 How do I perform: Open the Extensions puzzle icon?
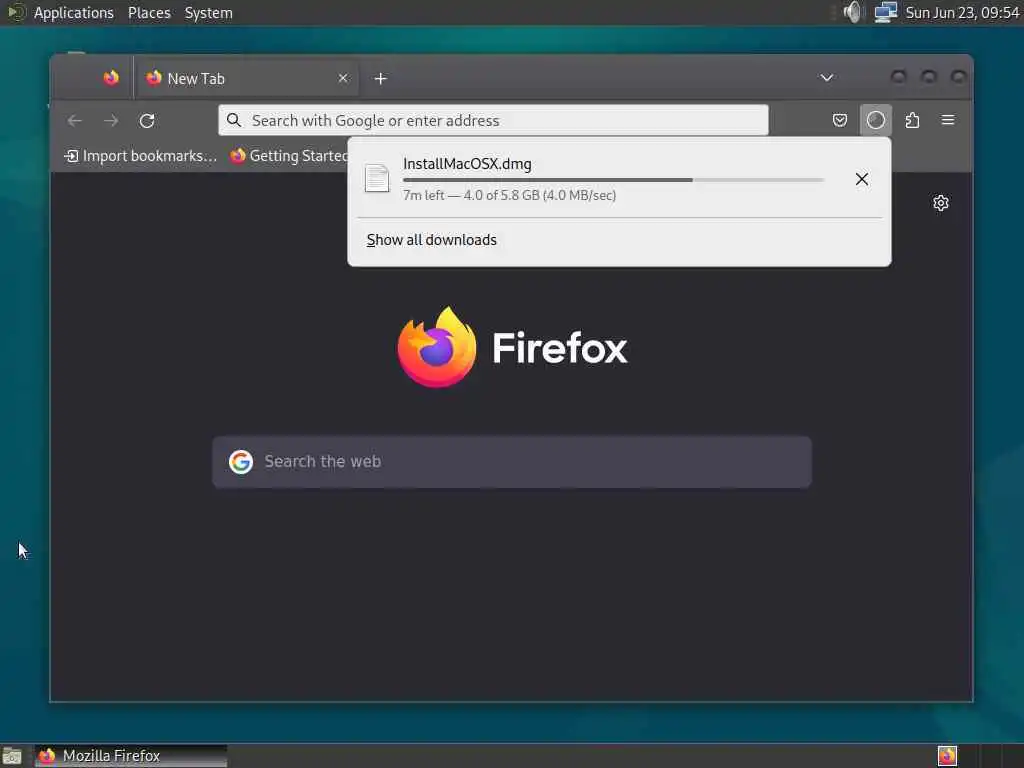(912, 120)
